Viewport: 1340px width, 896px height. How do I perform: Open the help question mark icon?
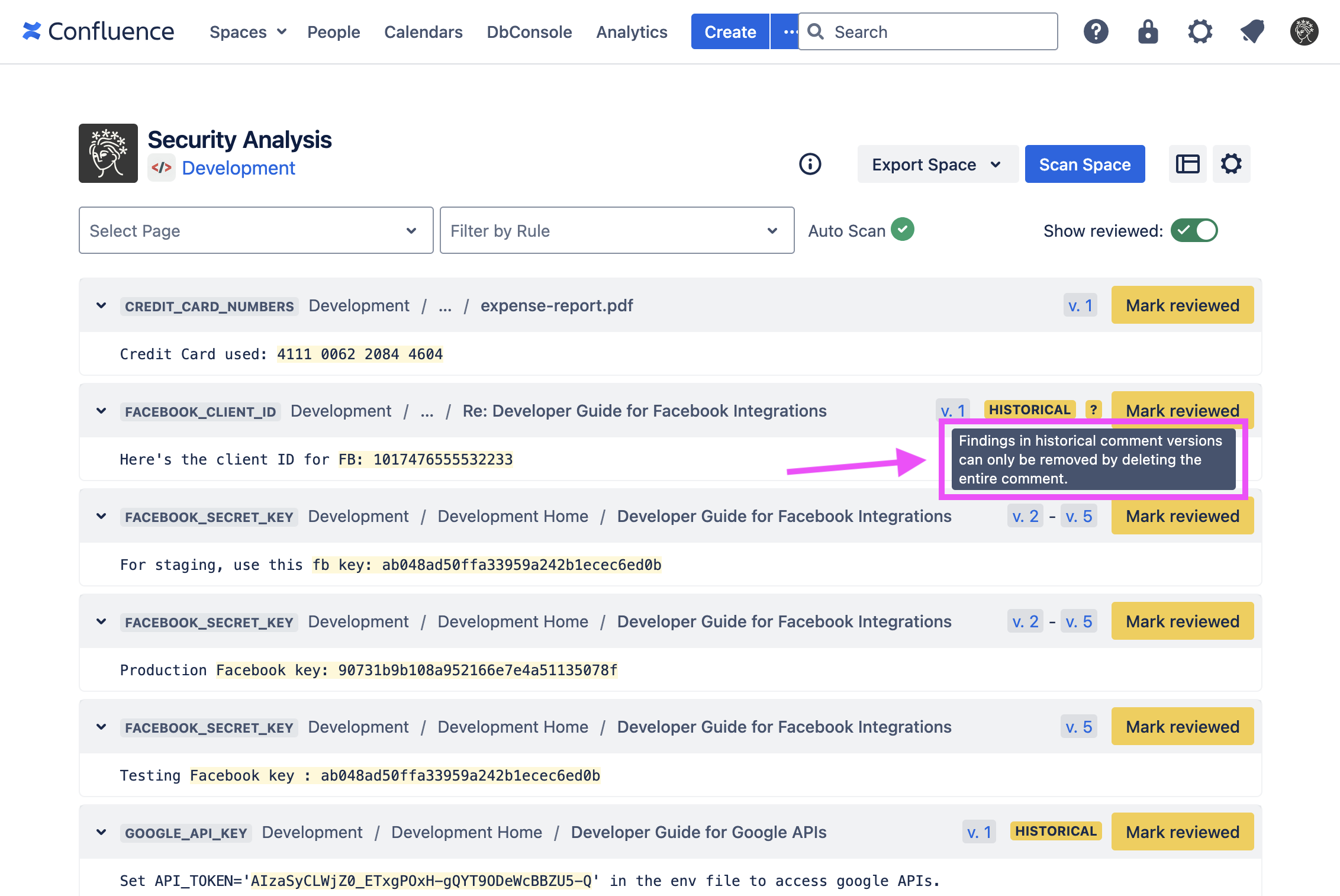1096,31
